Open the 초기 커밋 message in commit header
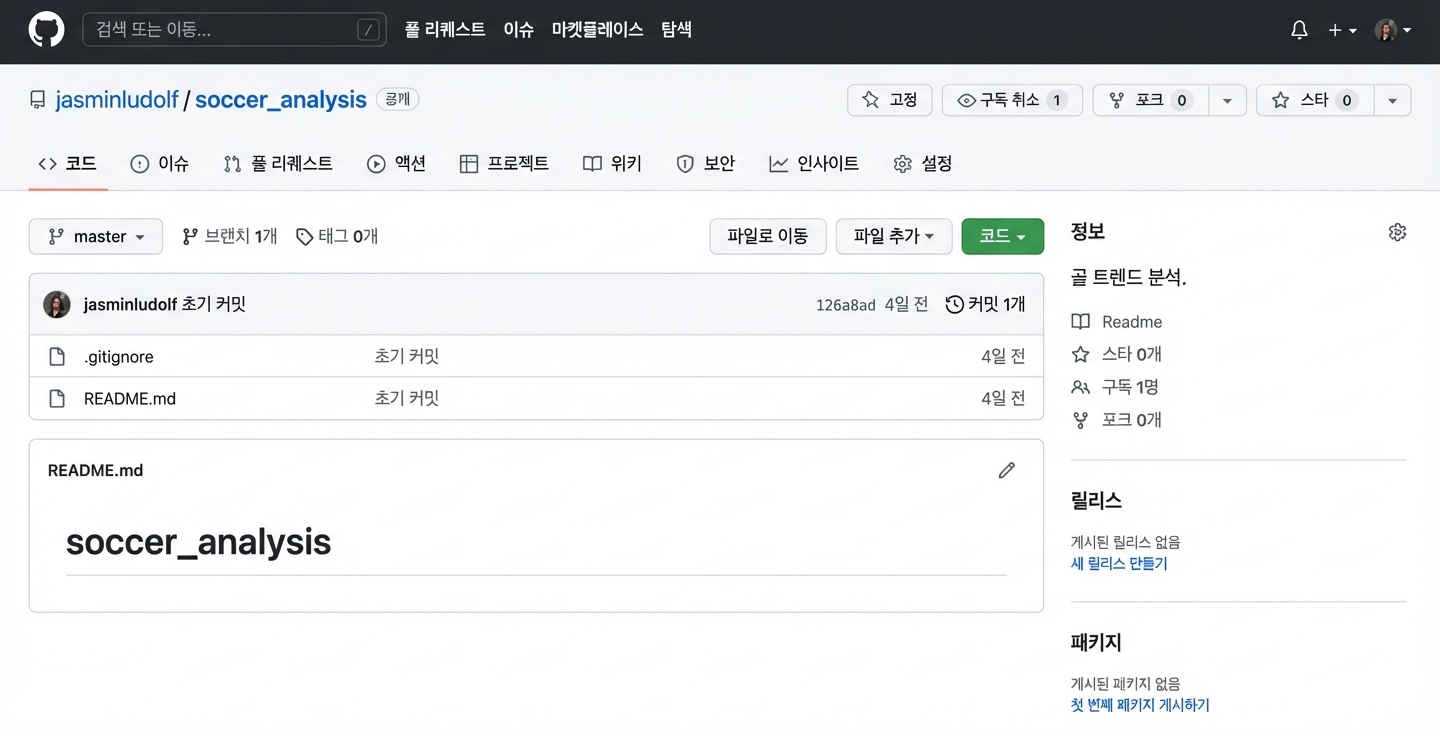1440x736 pixels. point(214,305)
